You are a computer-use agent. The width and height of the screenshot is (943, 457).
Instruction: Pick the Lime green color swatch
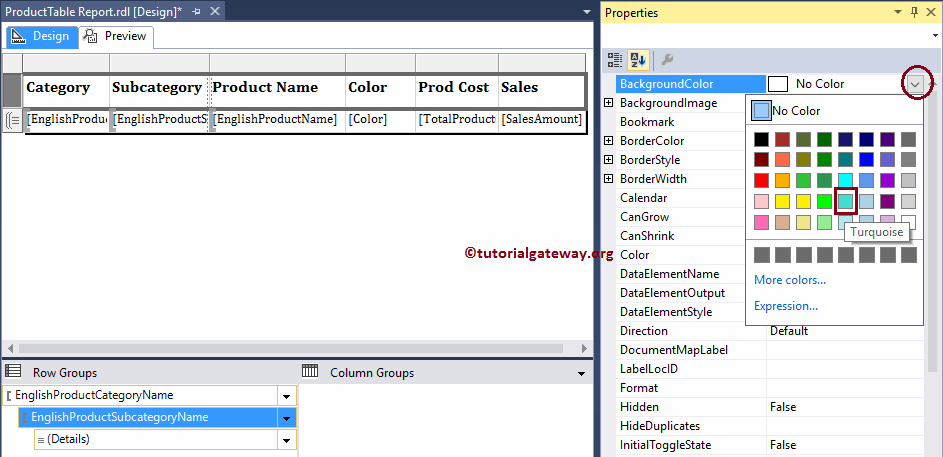pyautogui.click(x=825, y=201)
